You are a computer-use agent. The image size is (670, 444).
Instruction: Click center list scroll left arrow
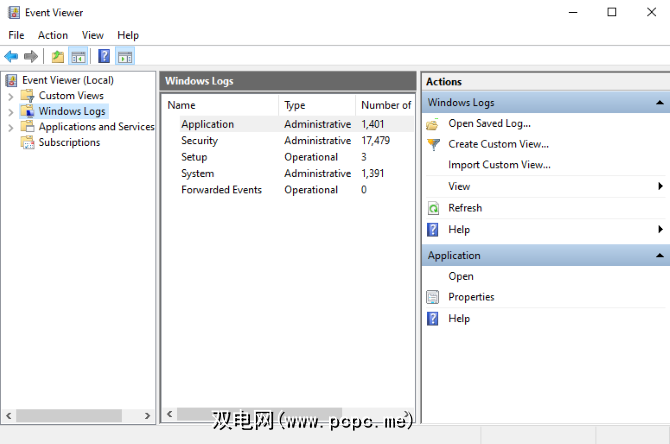170,414
